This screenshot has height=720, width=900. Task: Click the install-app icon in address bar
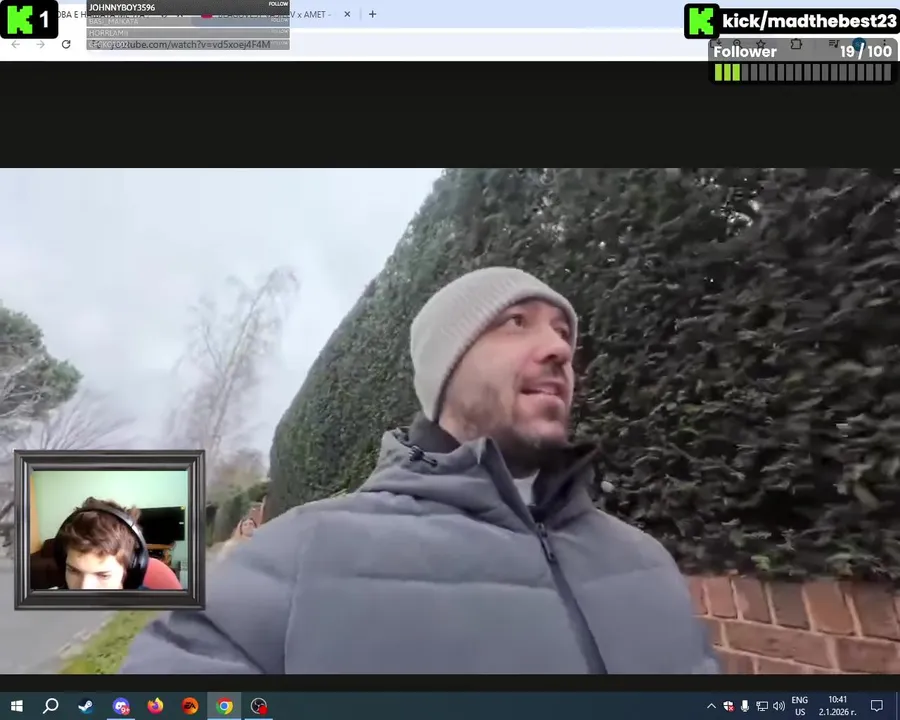point(716,44)
